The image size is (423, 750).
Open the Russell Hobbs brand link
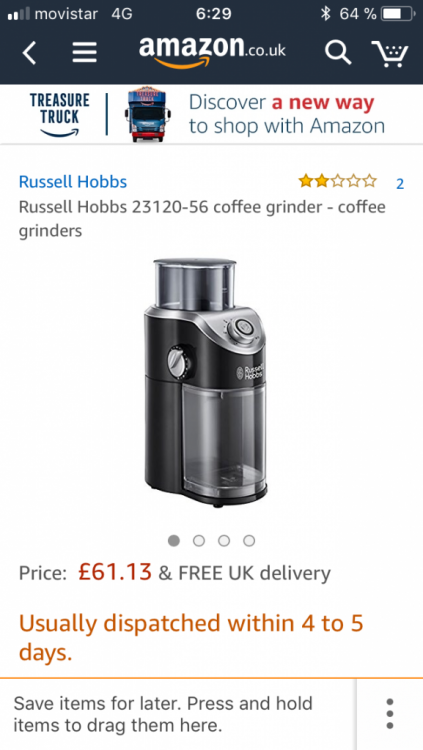(73, 182)
